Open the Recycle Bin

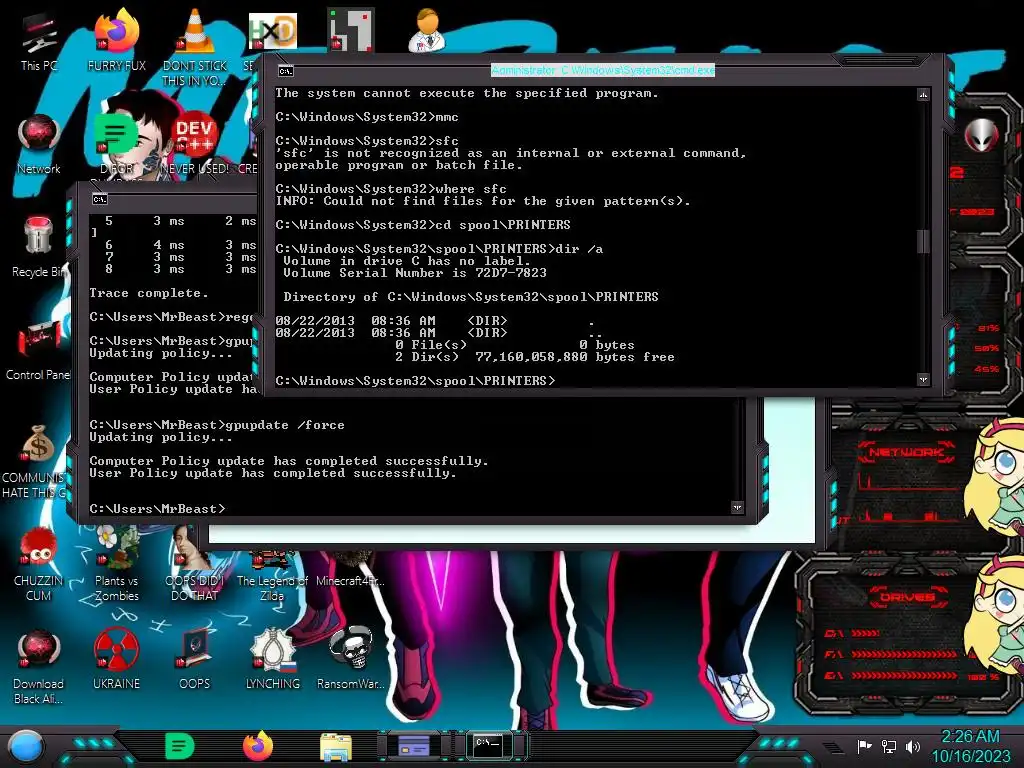click(39, 248)
